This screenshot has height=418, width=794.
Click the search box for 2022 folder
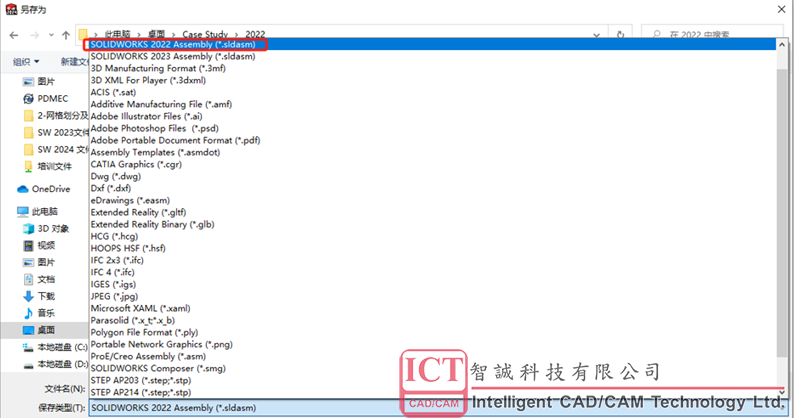(x=712, y=34)
